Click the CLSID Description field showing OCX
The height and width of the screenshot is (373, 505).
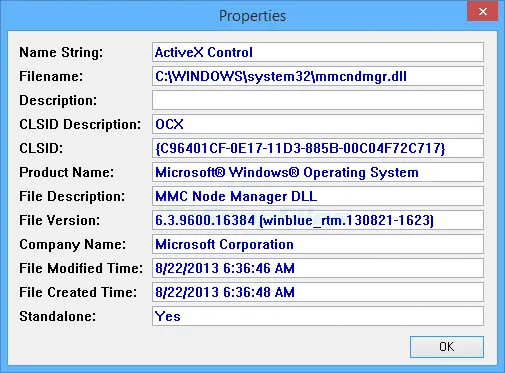click(318, 124)
